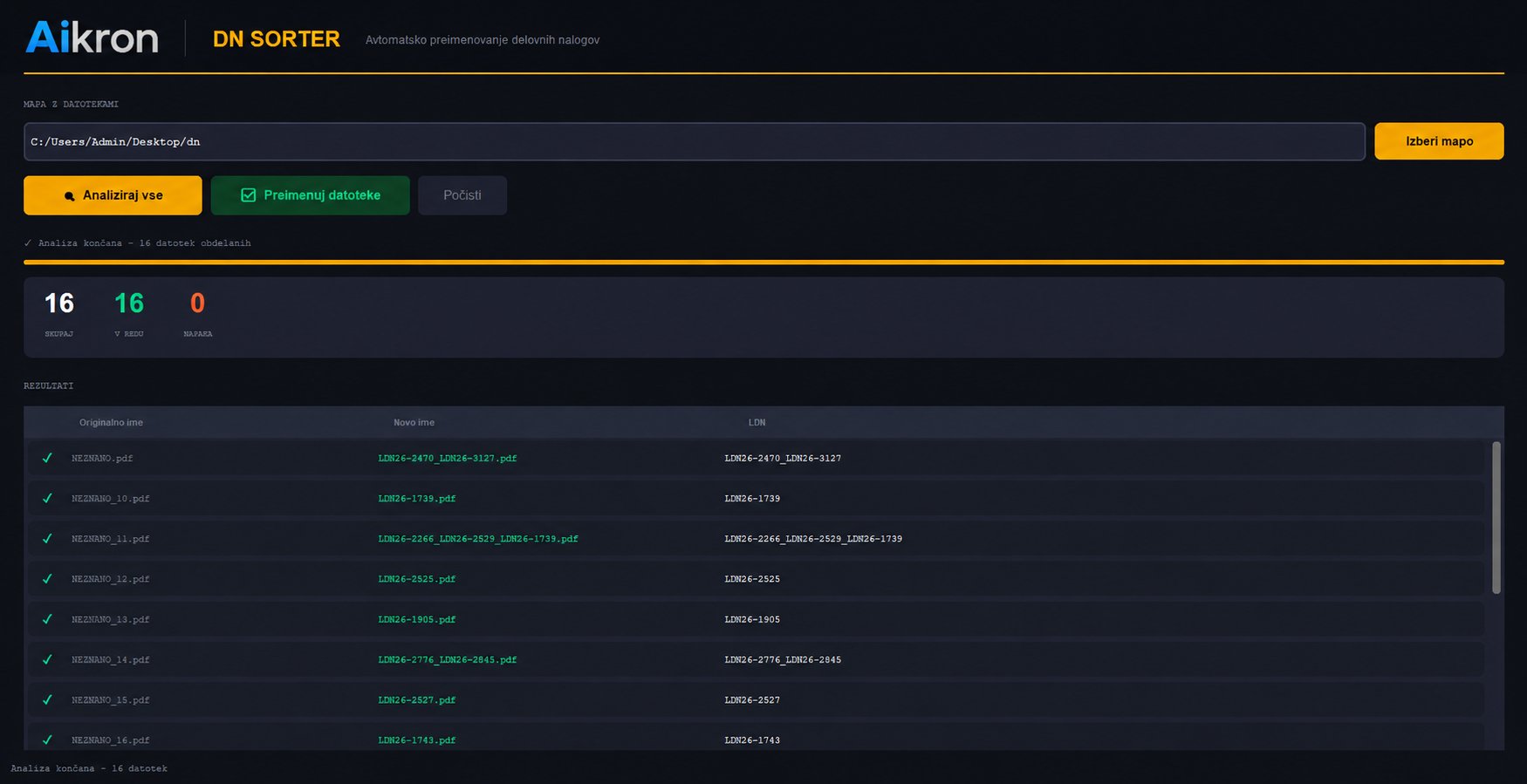Click the checkmark icon for NEZNANO_14.pdf
The height and width of the screenshot is (784, 1527).
tap(47, 659)
